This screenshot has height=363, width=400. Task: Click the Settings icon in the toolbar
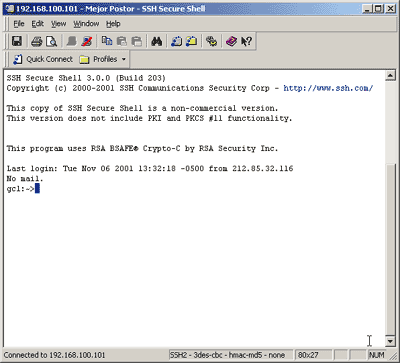211,41
